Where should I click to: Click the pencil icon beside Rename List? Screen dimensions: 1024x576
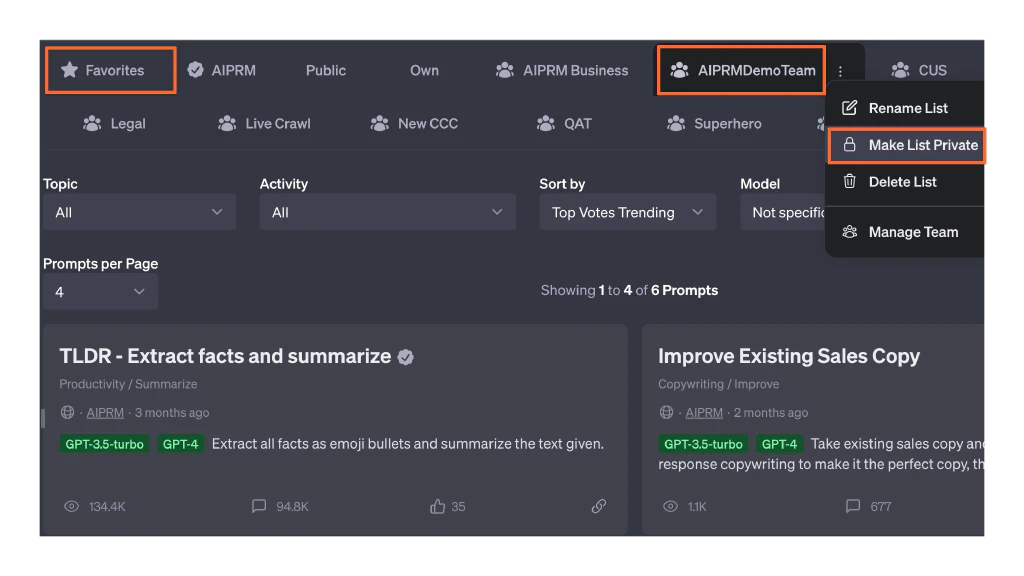850,108
